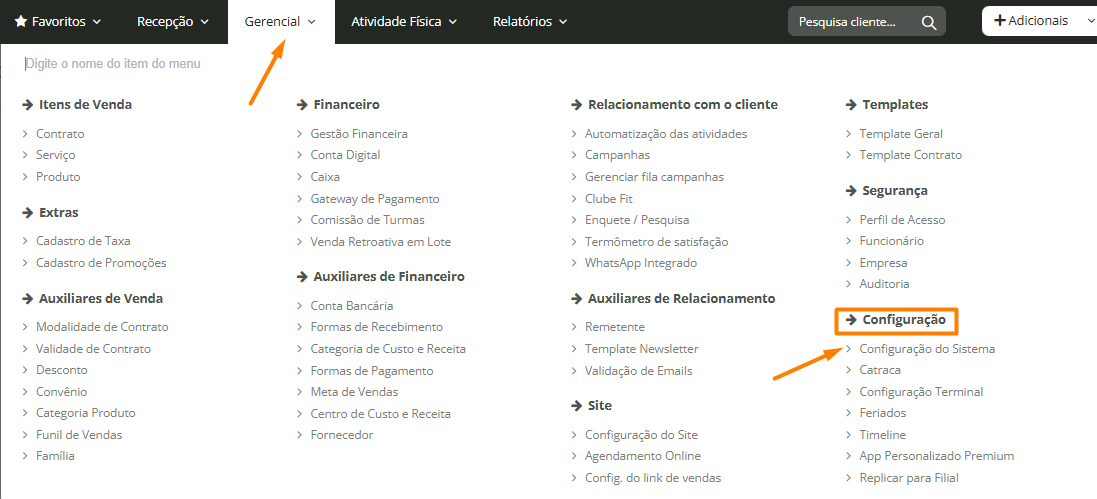
Task: Open the Família menu item
Action: coord(55,456)
